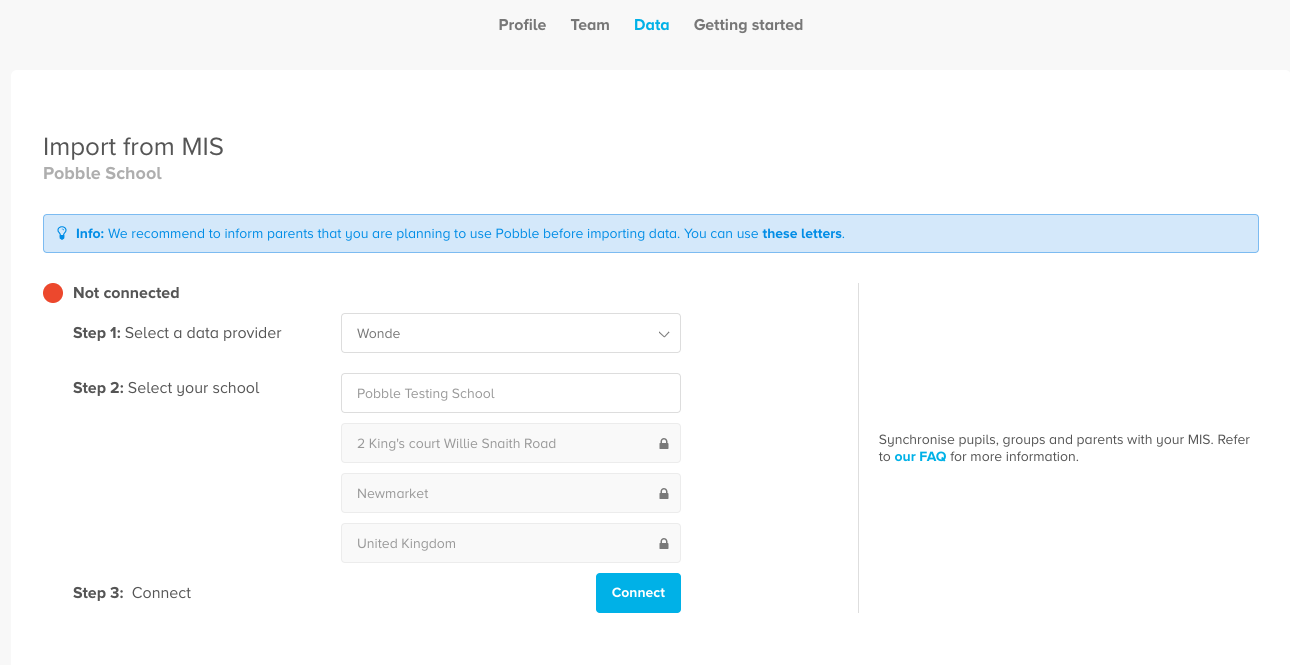The image size is (1290, 665).
Task: Click the 'Not connected' status text
Action: click(126, 293)
